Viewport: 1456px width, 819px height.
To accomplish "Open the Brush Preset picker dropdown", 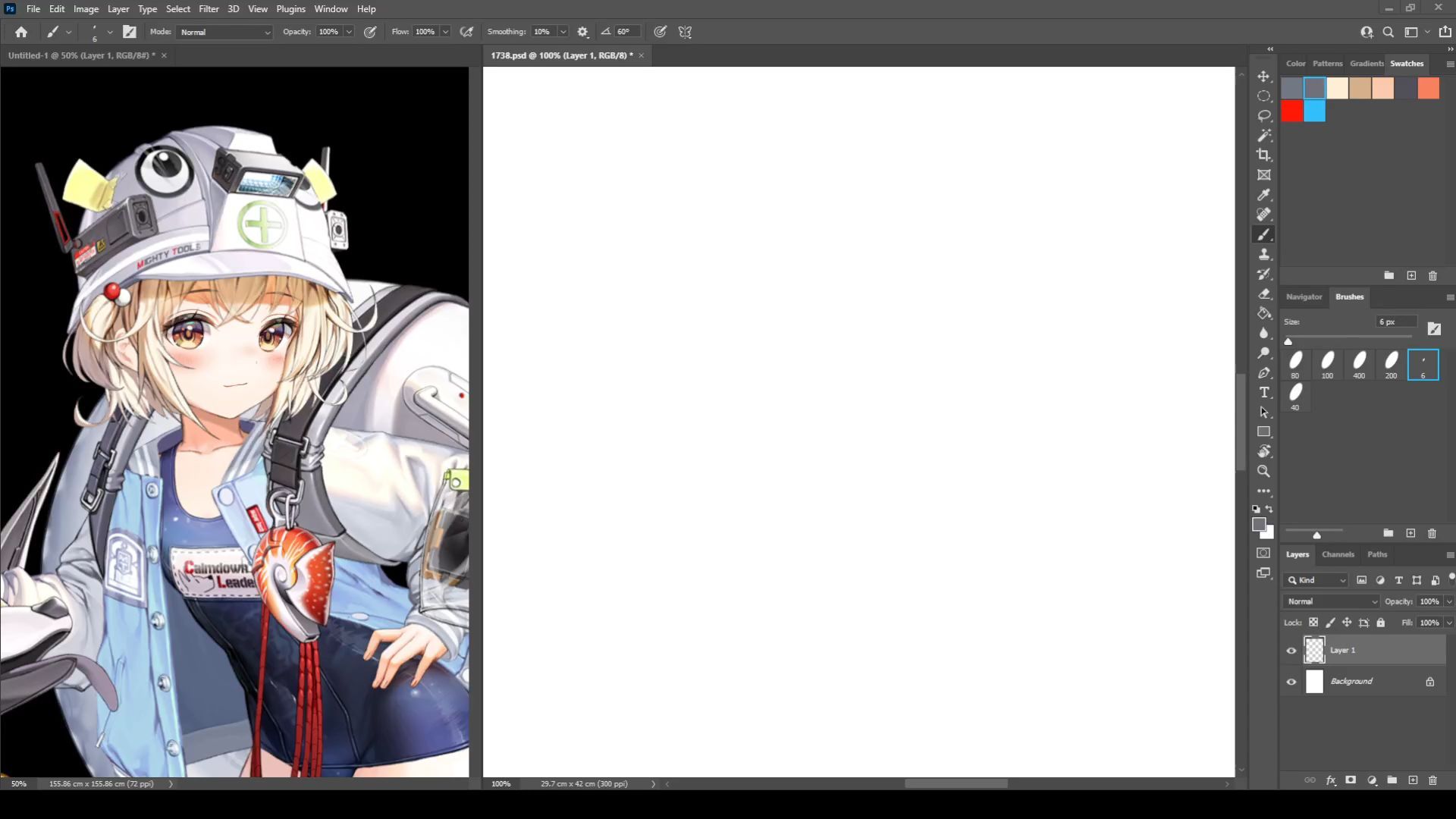I will click(110, 32).
